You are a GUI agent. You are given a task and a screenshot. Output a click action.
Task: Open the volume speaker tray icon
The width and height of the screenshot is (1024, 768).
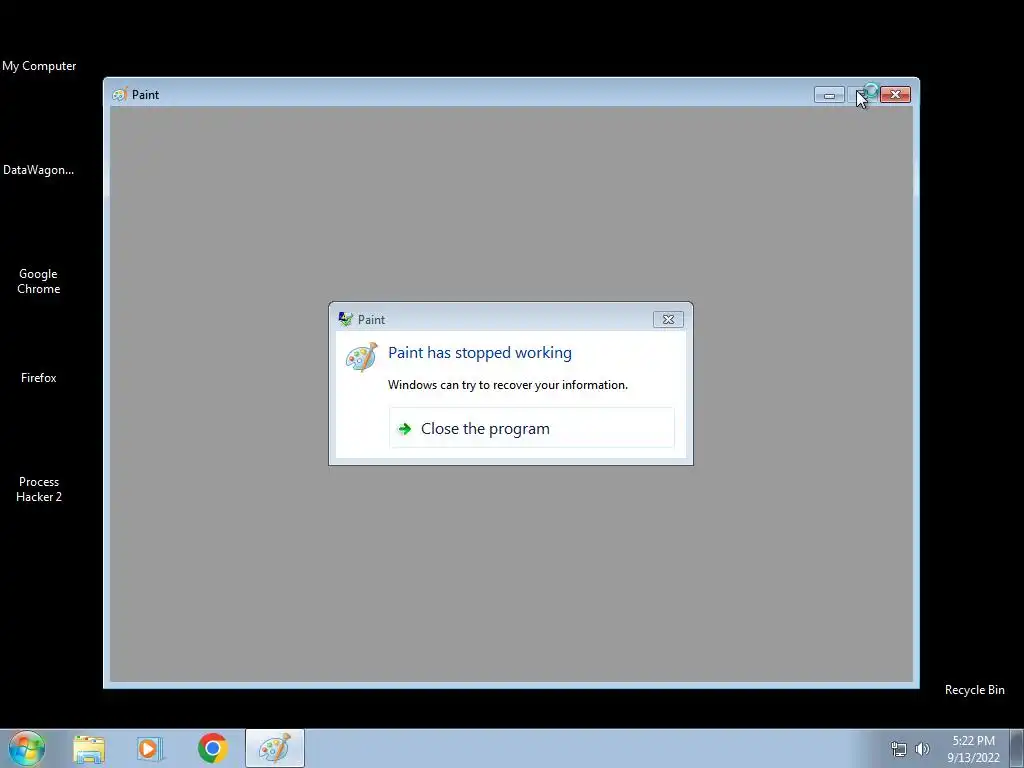922,749
